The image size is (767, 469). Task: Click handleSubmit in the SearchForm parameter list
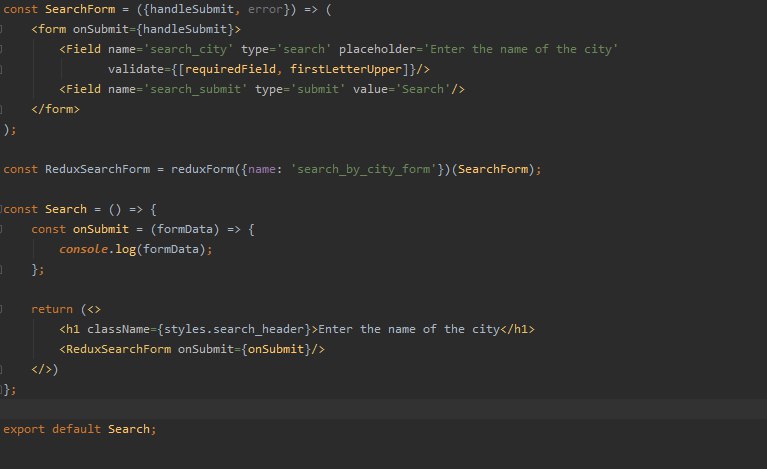192,9
